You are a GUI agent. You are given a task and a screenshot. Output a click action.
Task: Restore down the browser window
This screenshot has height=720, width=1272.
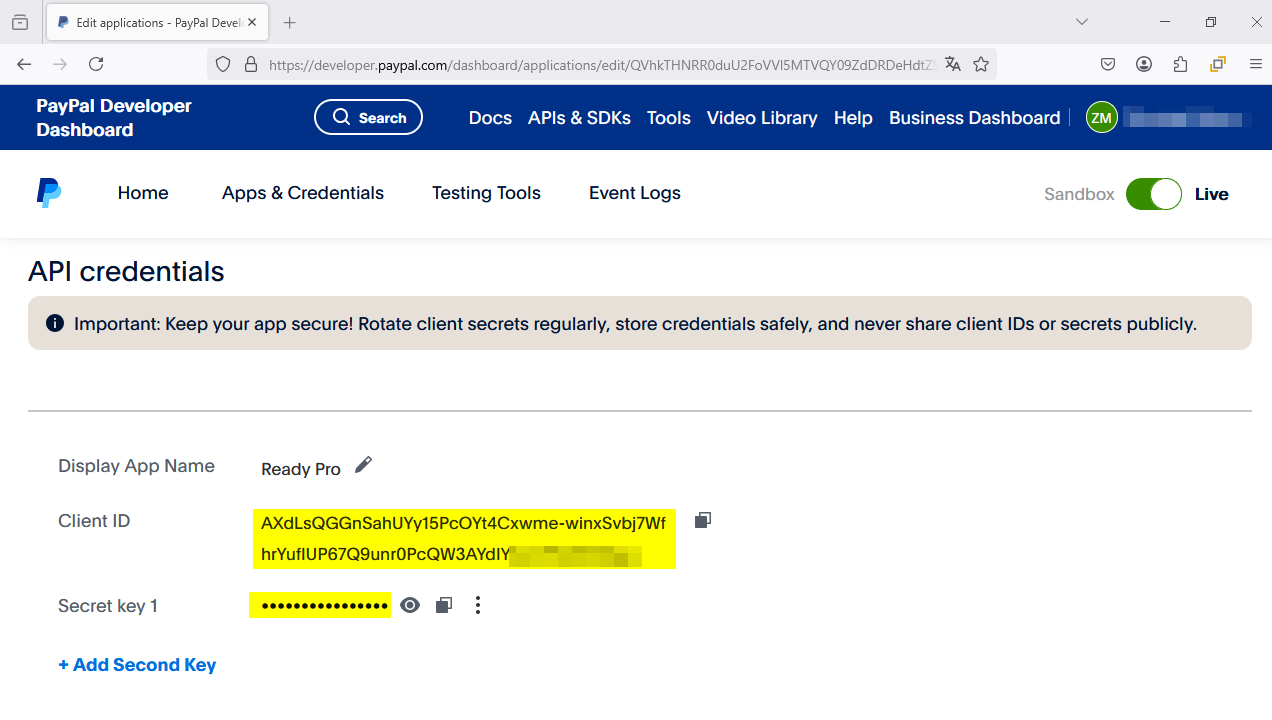tap(1211, 22)
